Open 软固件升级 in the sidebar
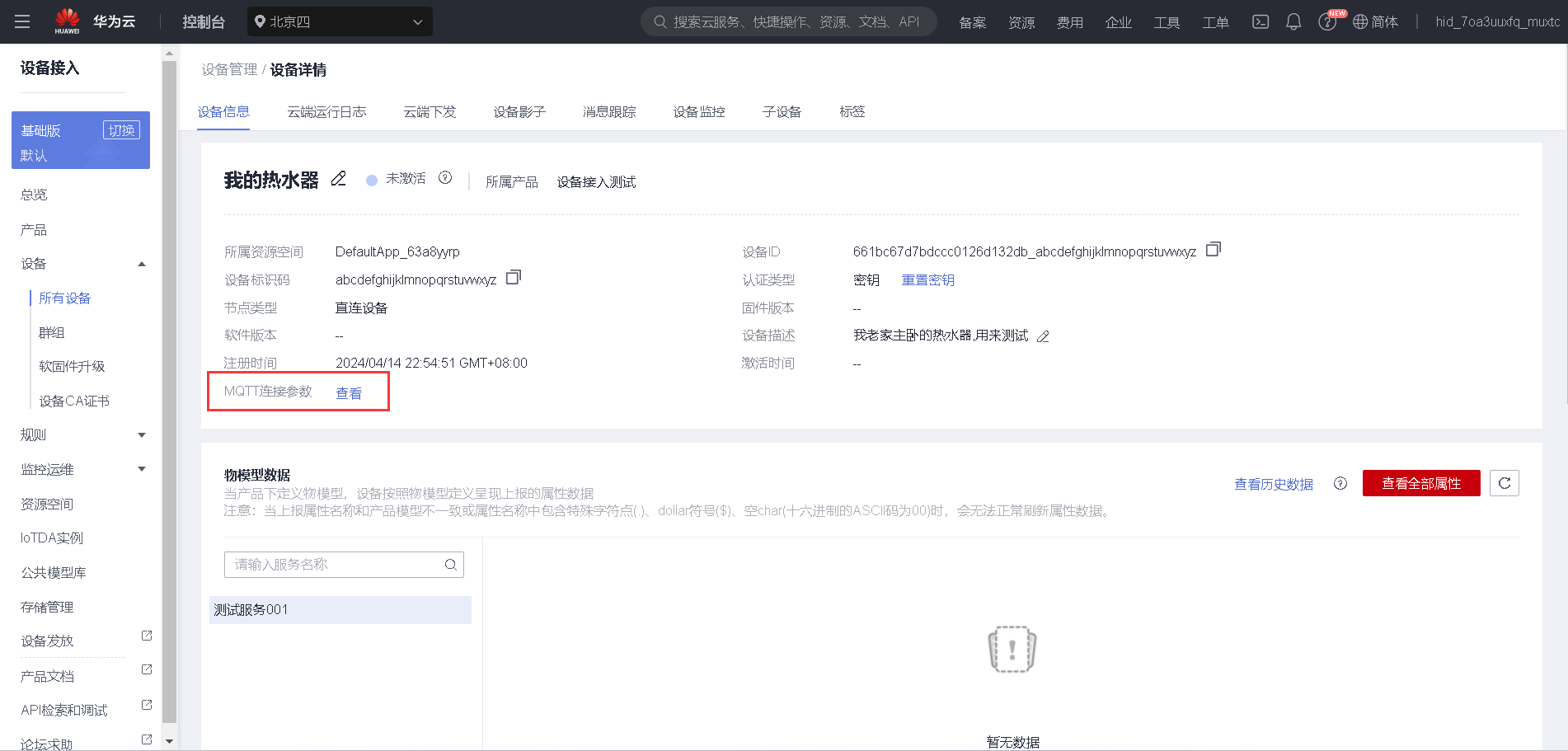1568x751 pixels. point(72,367)
